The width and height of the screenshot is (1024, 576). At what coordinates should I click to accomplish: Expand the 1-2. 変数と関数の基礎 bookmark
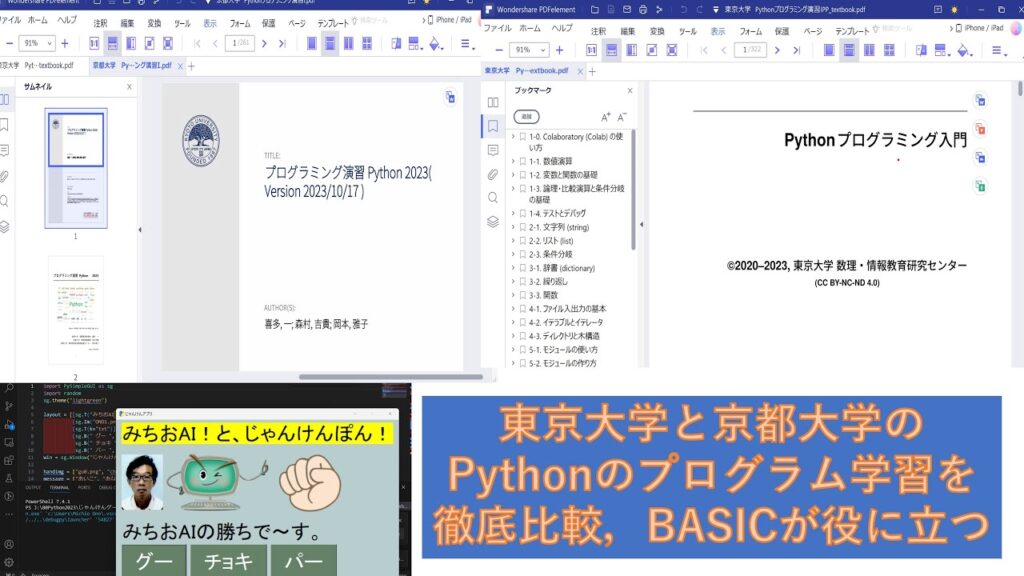tap(512, 175)
